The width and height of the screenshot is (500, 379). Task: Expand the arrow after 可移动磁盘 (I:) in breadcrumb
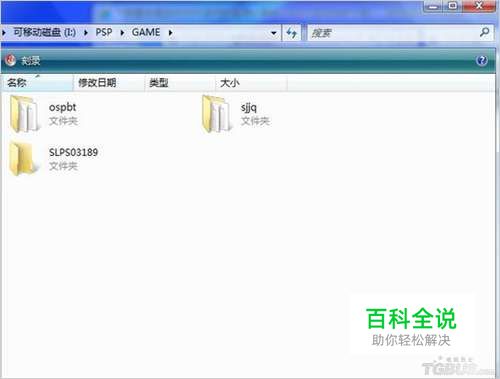point(86,33)
